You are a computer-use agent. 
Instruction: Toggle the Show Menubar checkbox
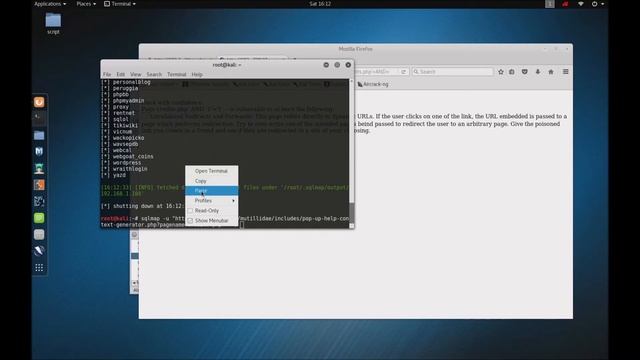coord(190,220)
